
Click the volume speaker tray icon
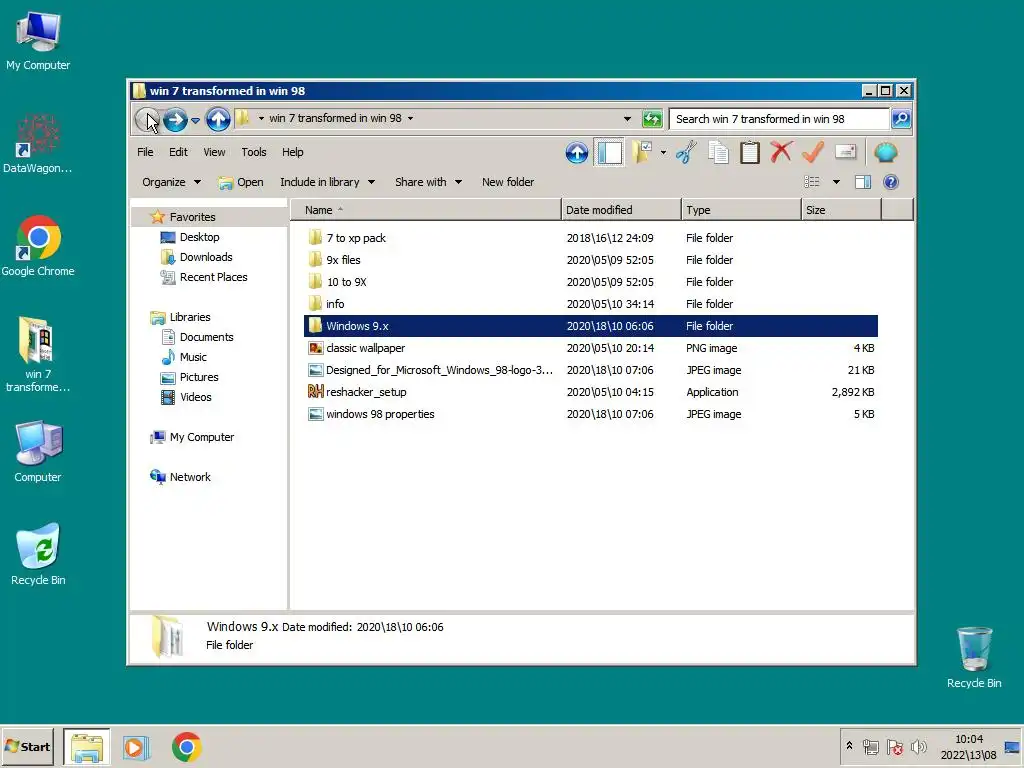[918, 746]
